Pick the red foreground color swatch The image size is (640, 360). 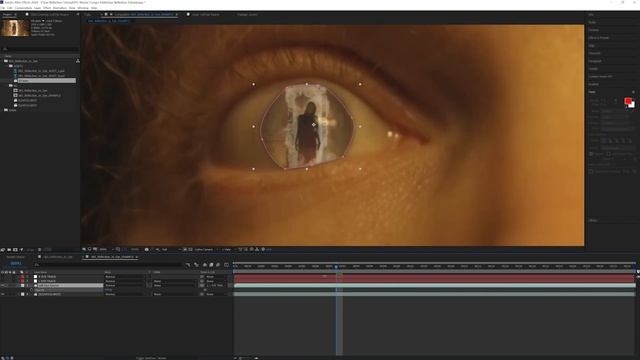628,101
